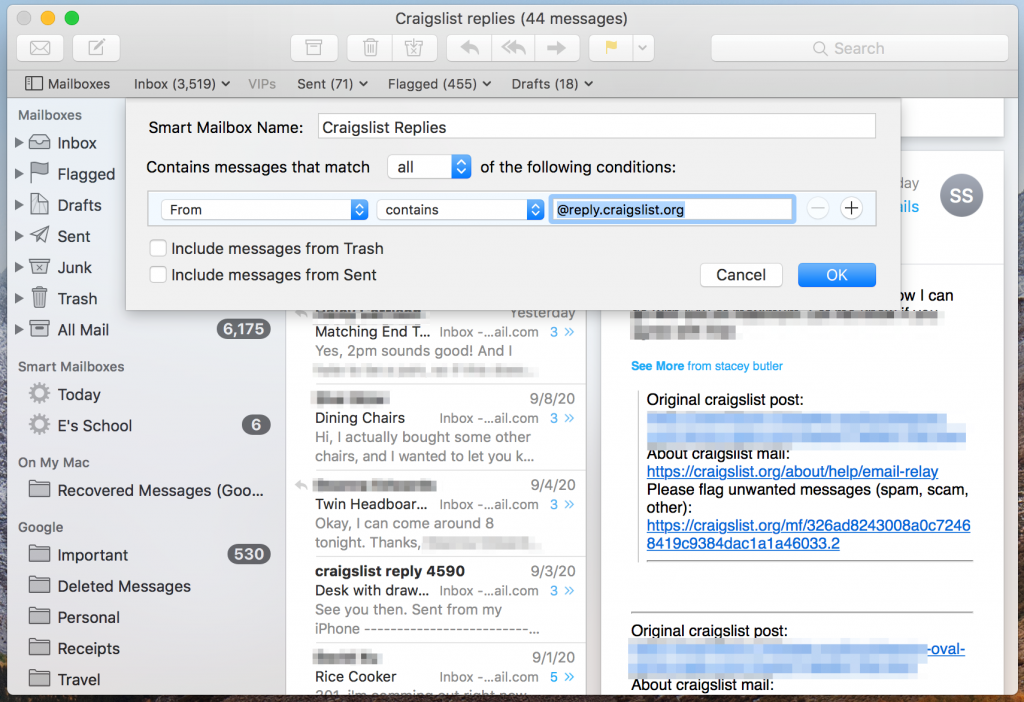Move message to Junk
Screen dimensions: 1024x702
pos(414,48)
